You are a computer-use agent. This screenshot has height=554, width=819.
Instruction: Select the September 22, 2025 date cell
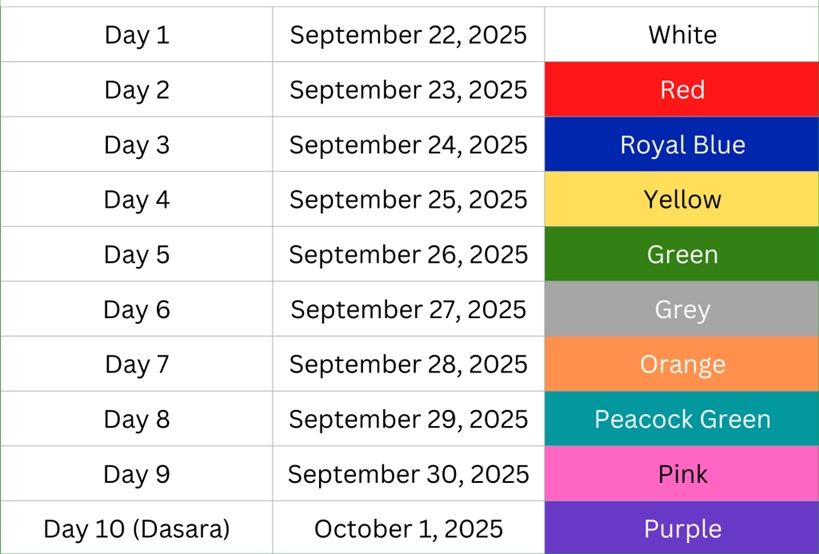click(408, 35)
